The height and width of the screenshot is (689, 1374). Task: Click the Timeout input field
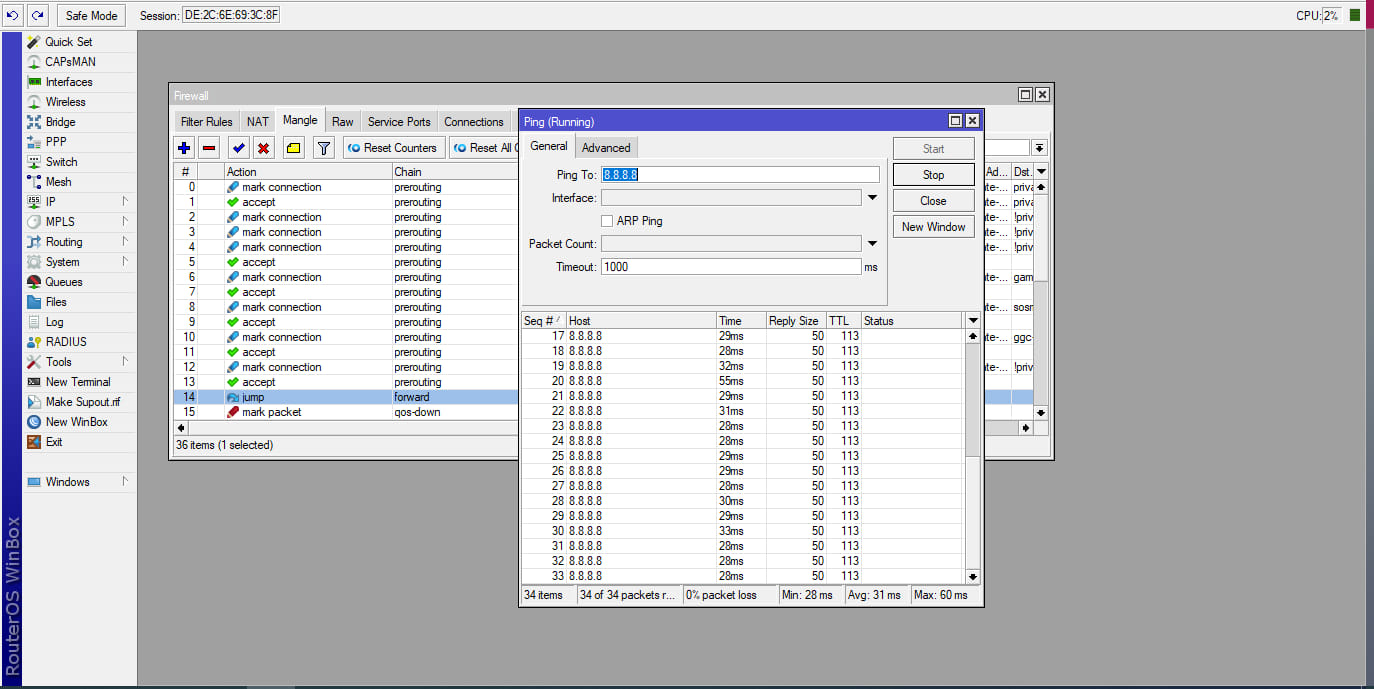tap(731, 267)
